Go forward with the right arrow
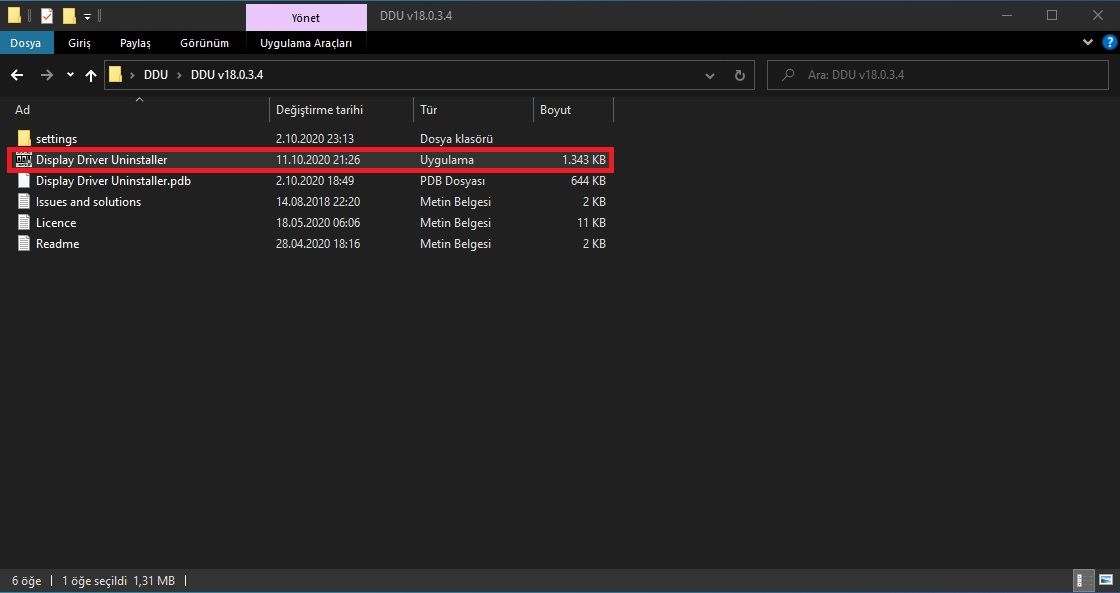This screenshot has width=1120, height=593. click(x=46, y=75)
